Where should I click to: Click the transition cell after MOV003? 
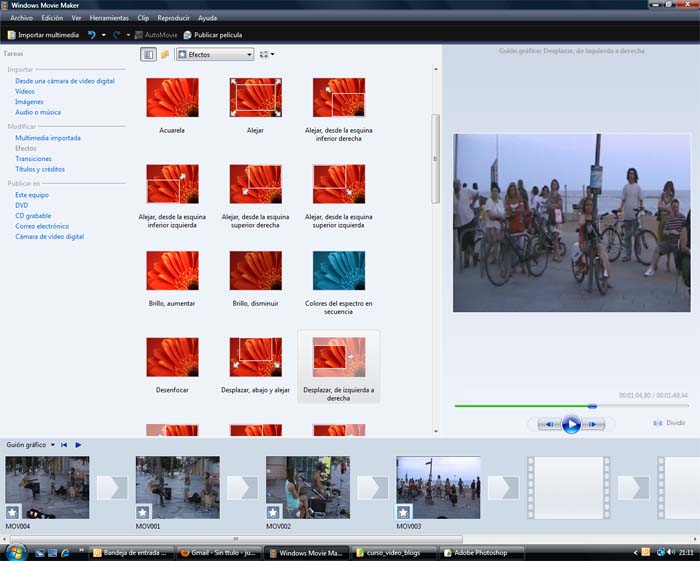click(x=503, y=488)
